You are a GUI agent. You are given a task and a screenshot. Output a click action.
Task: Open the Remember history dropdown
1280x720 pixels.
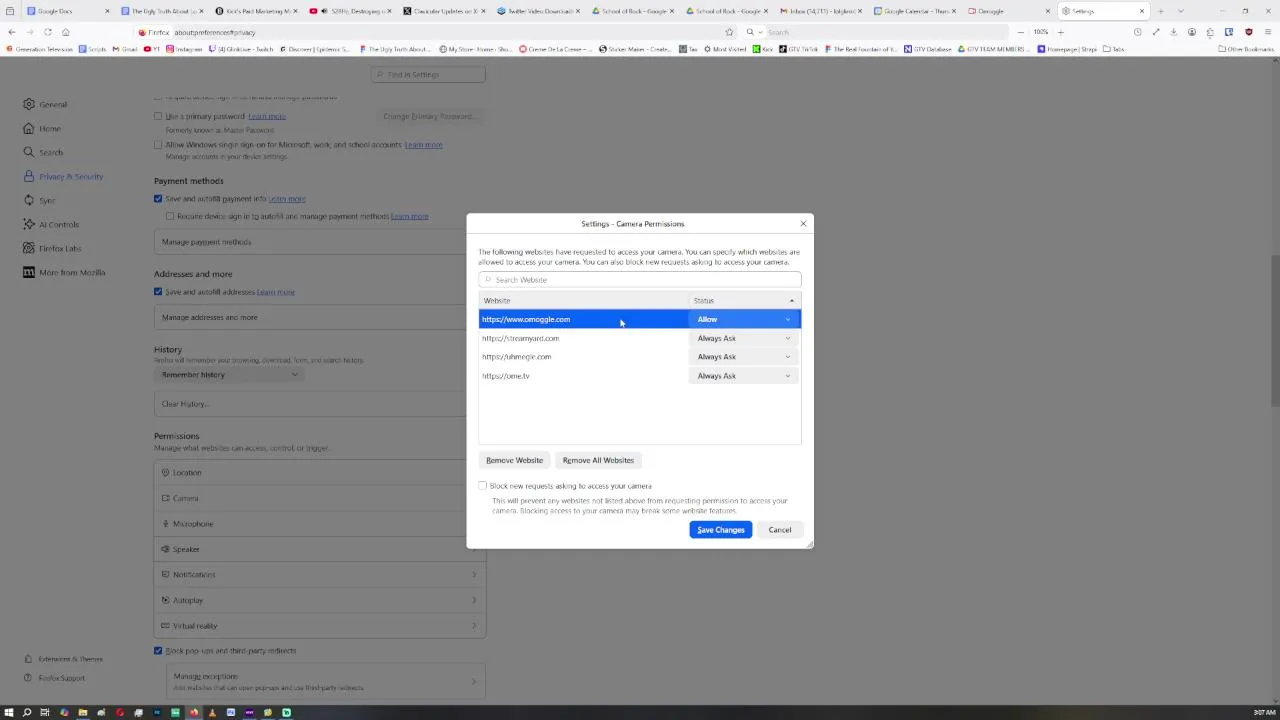(x=229, y=375)
